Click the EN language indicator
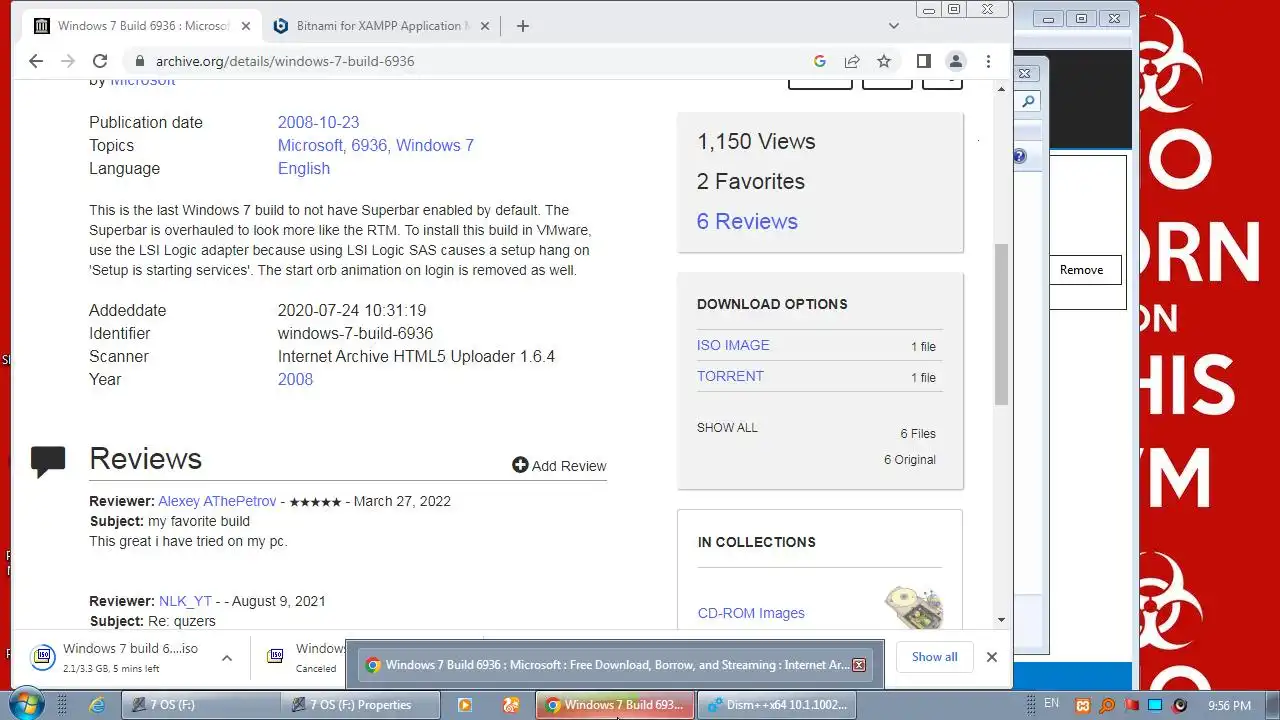This screenshot has height=720, width=1280. tap(1051, 704)
